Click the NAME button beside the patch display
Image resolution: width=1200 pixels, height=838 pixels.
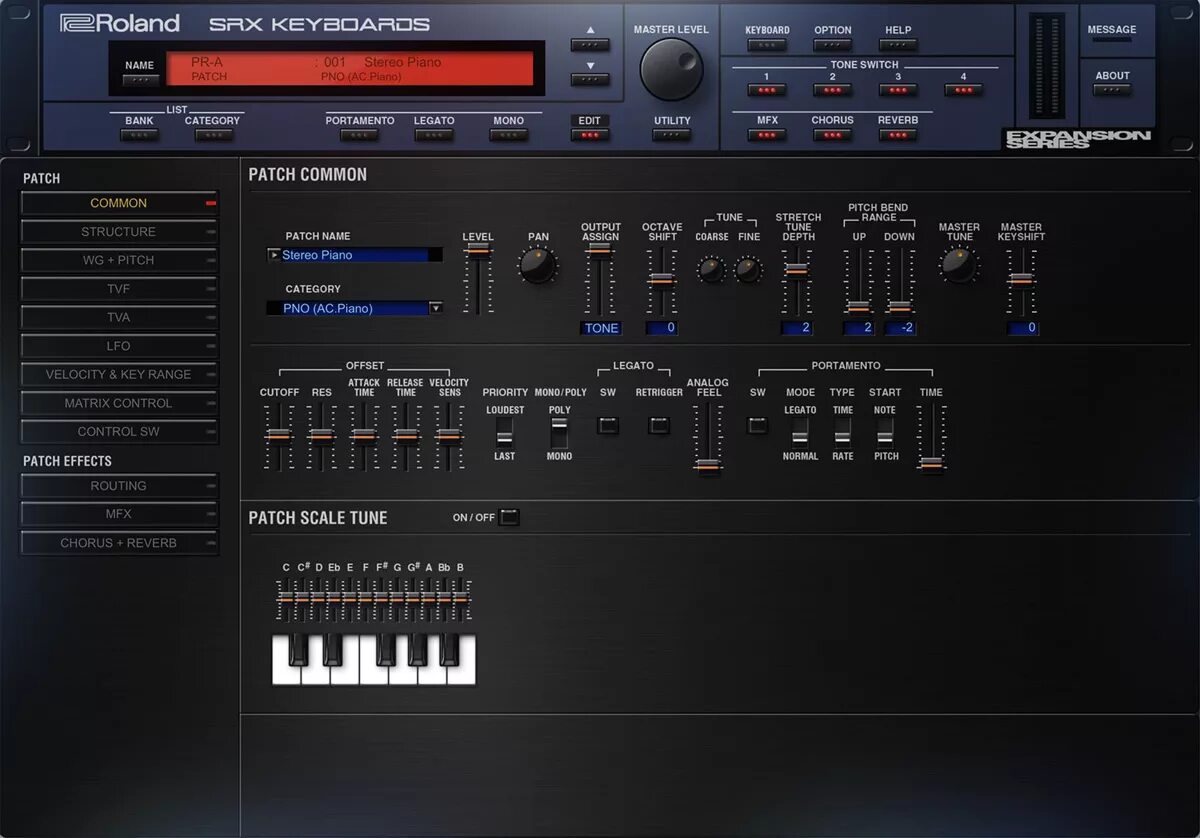[140, 79]
